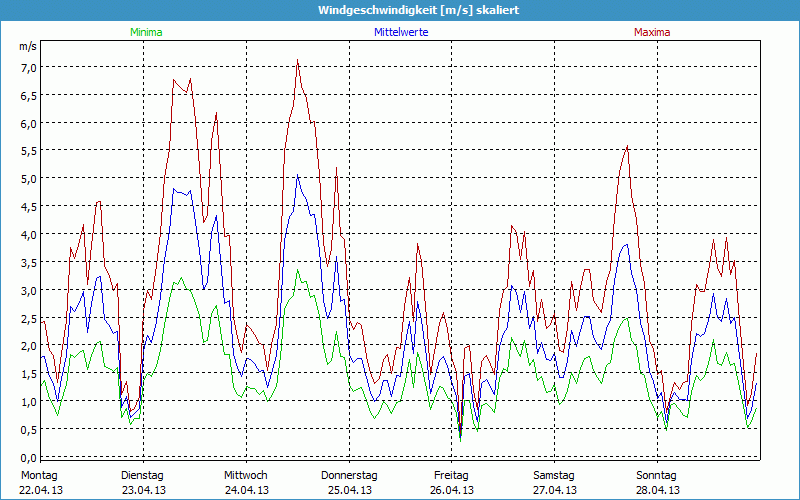Click the 0,5 y-axis value

[28, 430]
